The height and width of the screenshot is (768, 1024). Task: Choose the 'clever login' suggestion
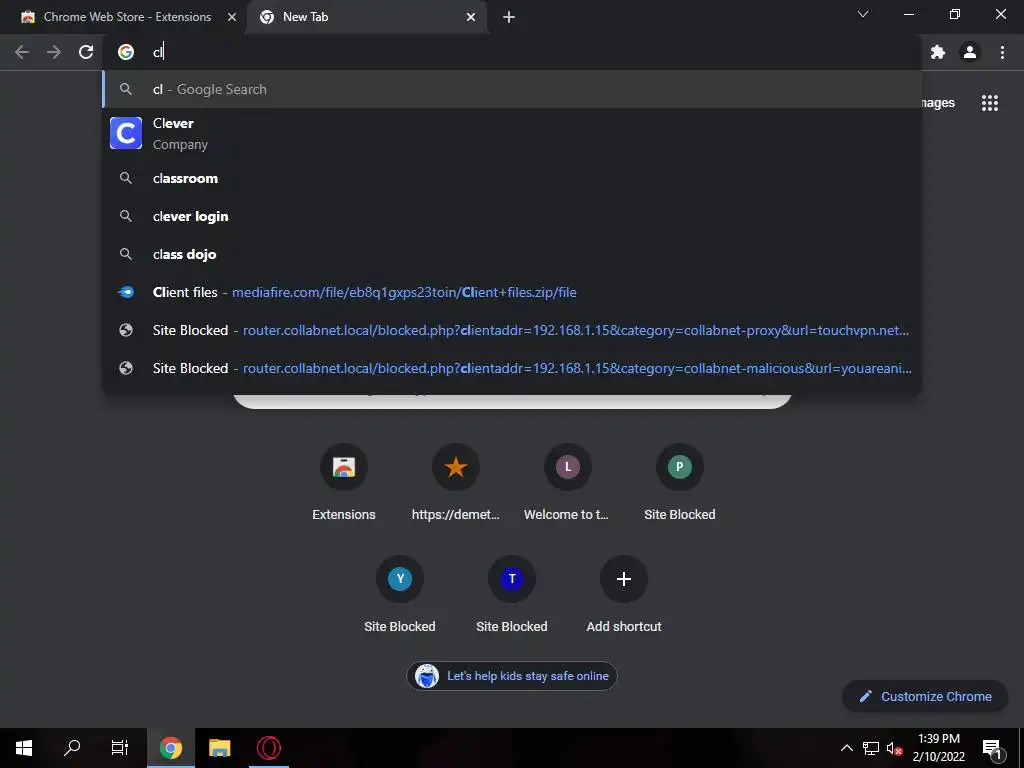click(x=511, y=216)
